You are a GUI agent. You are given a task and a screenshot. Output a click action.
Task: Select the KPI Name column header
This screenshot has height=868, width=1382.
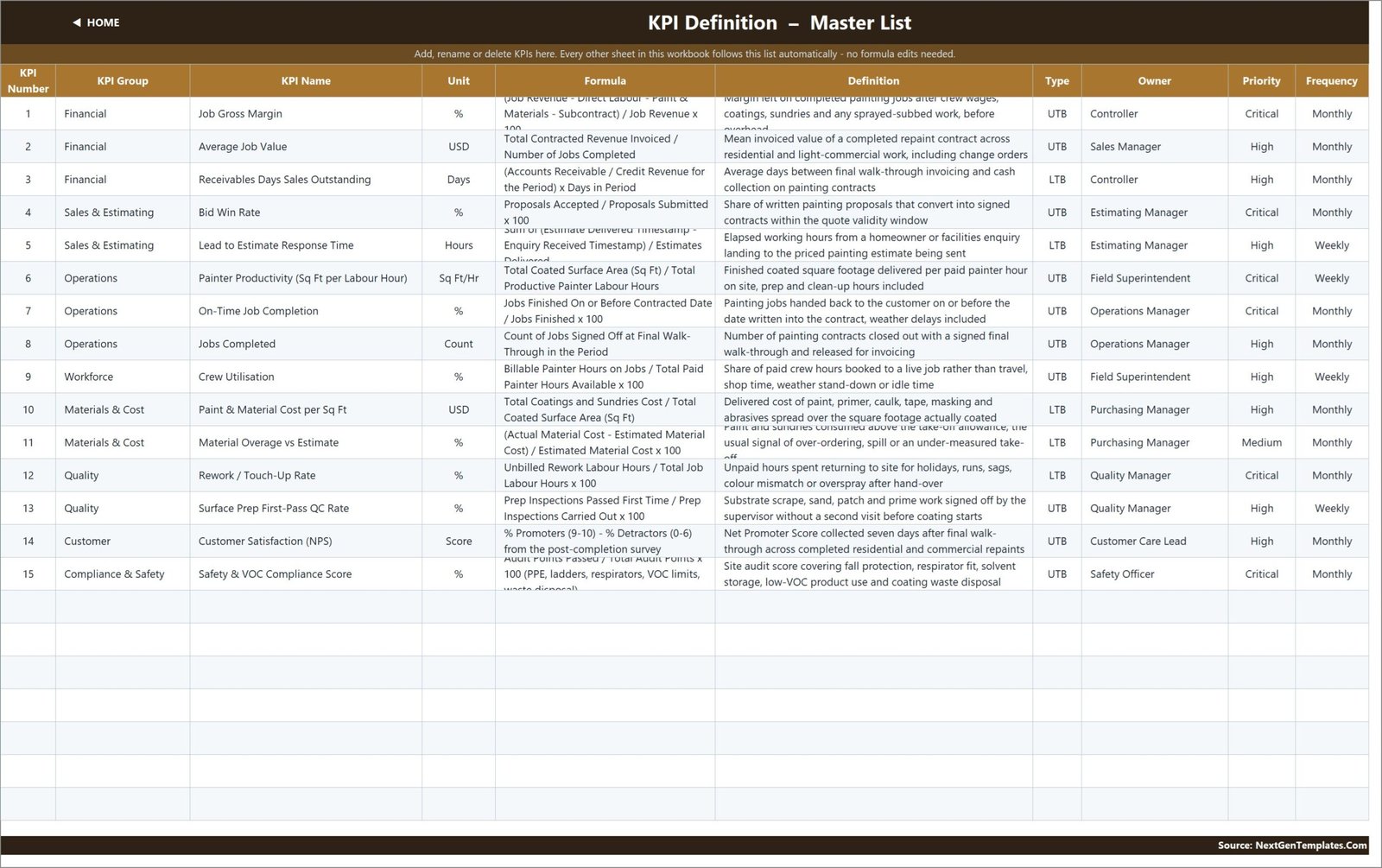[x=306, y=80]
